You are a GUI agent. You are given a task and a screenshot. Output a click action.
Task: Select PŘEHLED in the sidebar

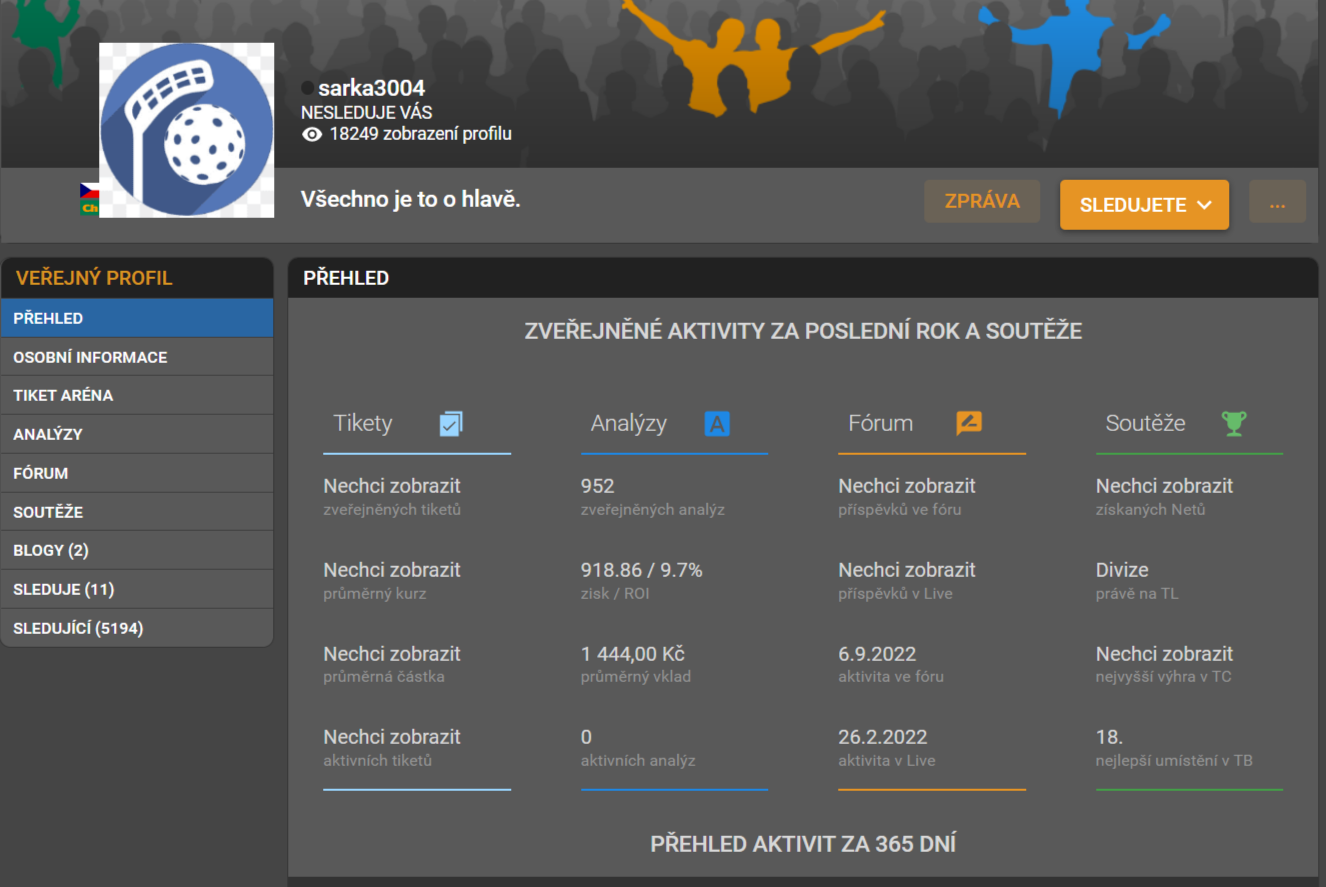[137, 318]
